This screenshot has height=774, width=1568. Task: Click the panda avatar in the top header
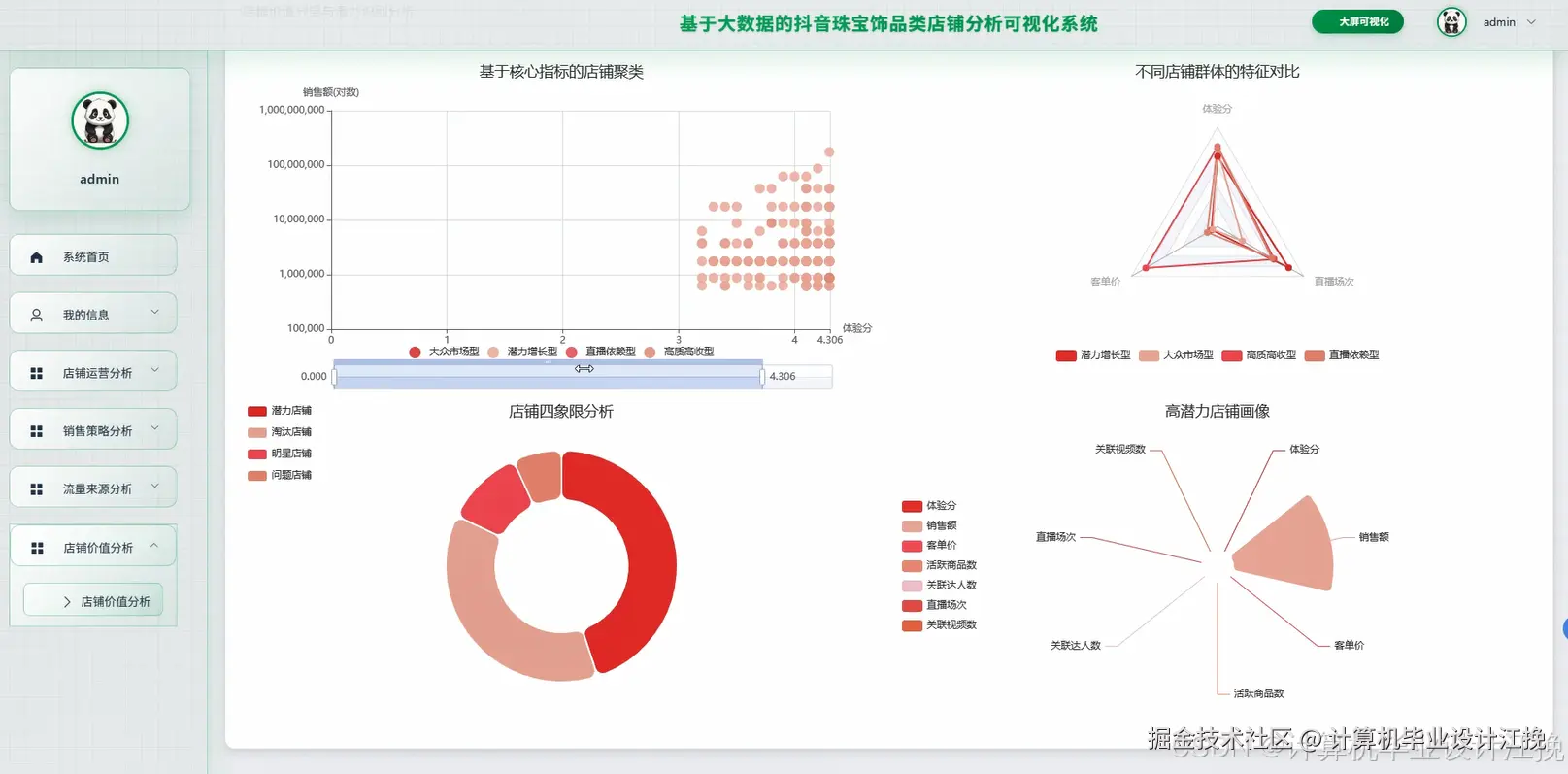tap(1451, 22)
